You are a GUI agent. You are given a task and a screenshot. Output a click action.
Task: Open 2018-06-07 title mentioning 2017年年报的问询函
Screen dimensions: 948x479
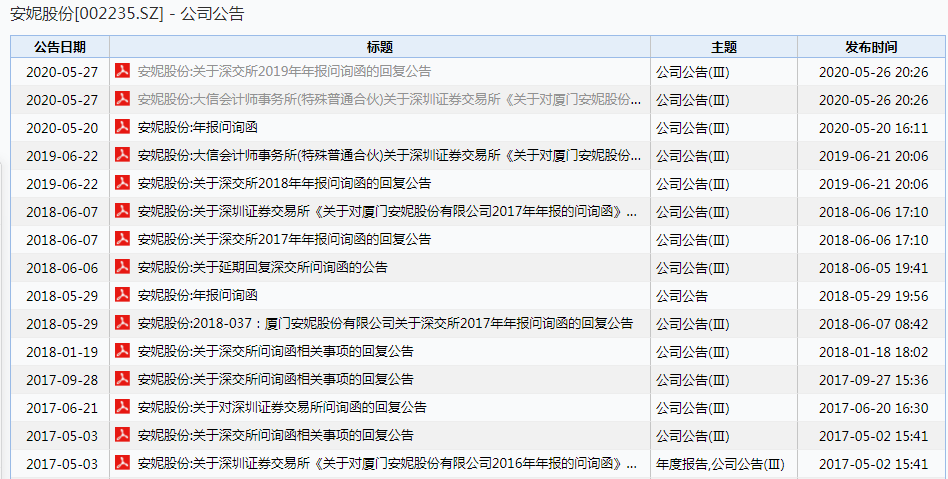388,211
